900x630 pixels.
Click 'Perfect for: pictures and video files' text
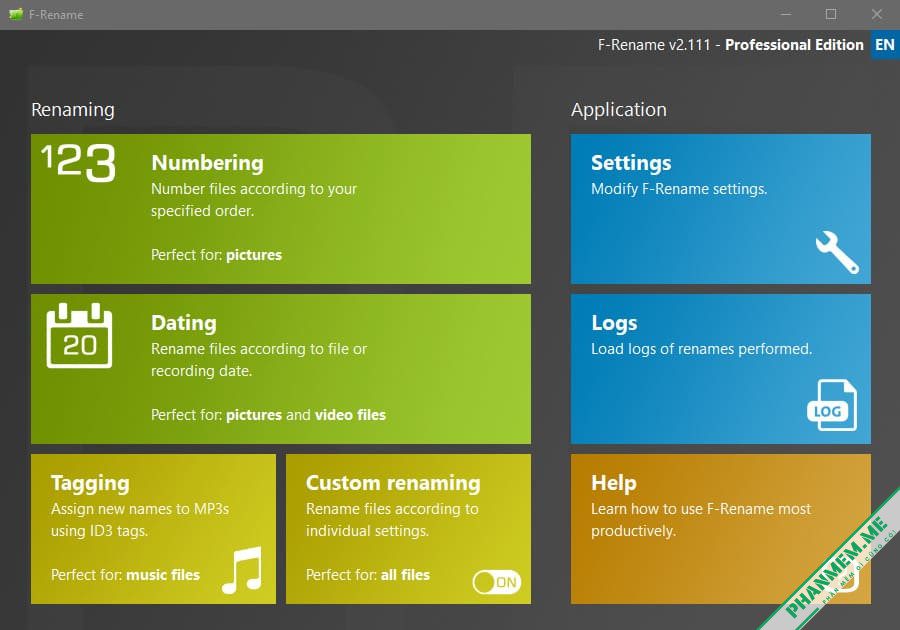[x=268, y=415]
